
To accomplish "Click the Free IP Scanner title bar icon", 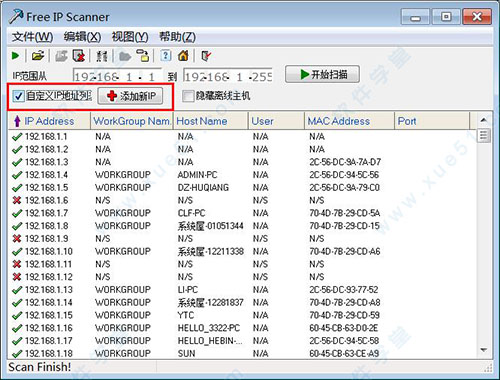I will (16, 16).
